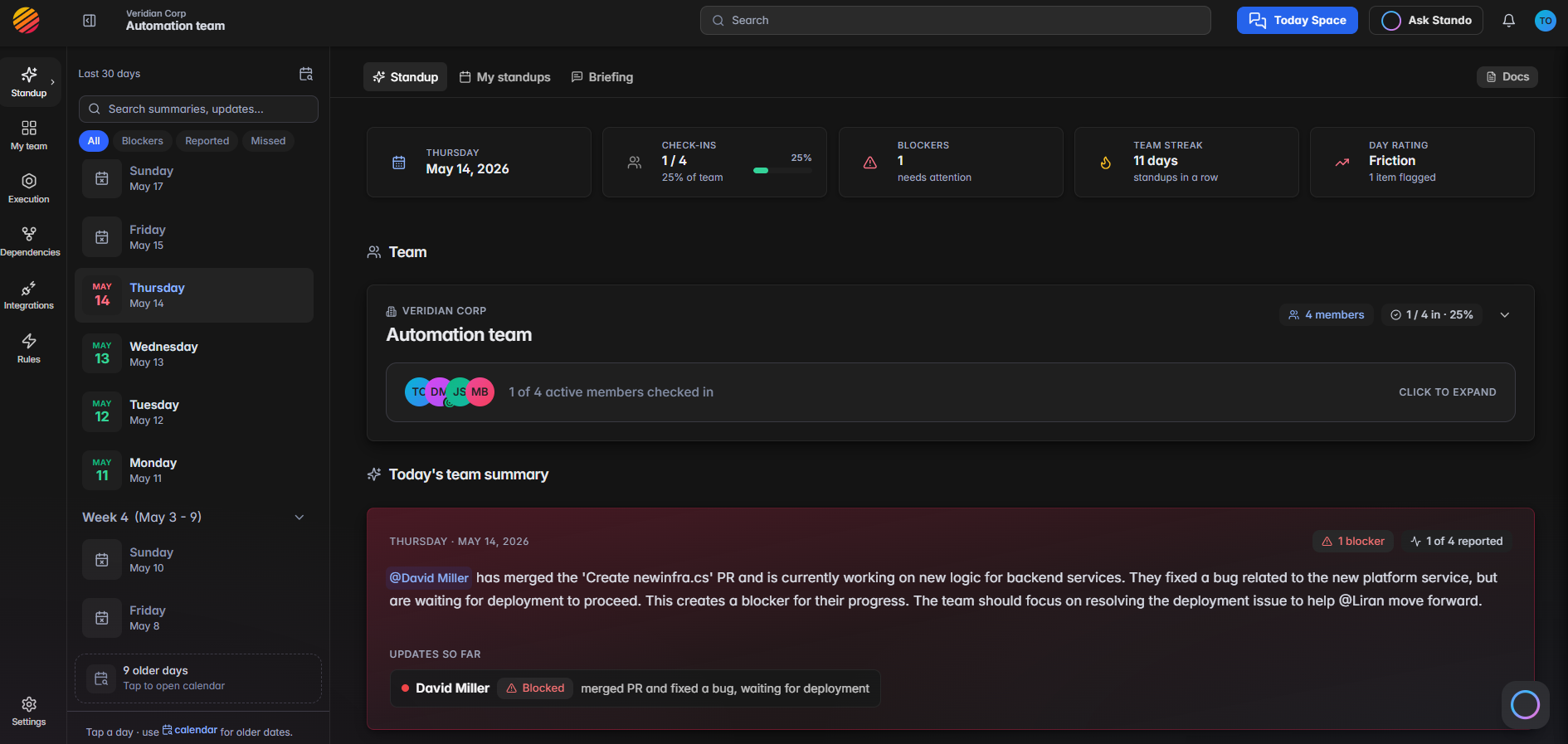This screenshot has height=744, width=1568.
Task: Select Wednesday May 13 in list
Action: click(194, 354)
